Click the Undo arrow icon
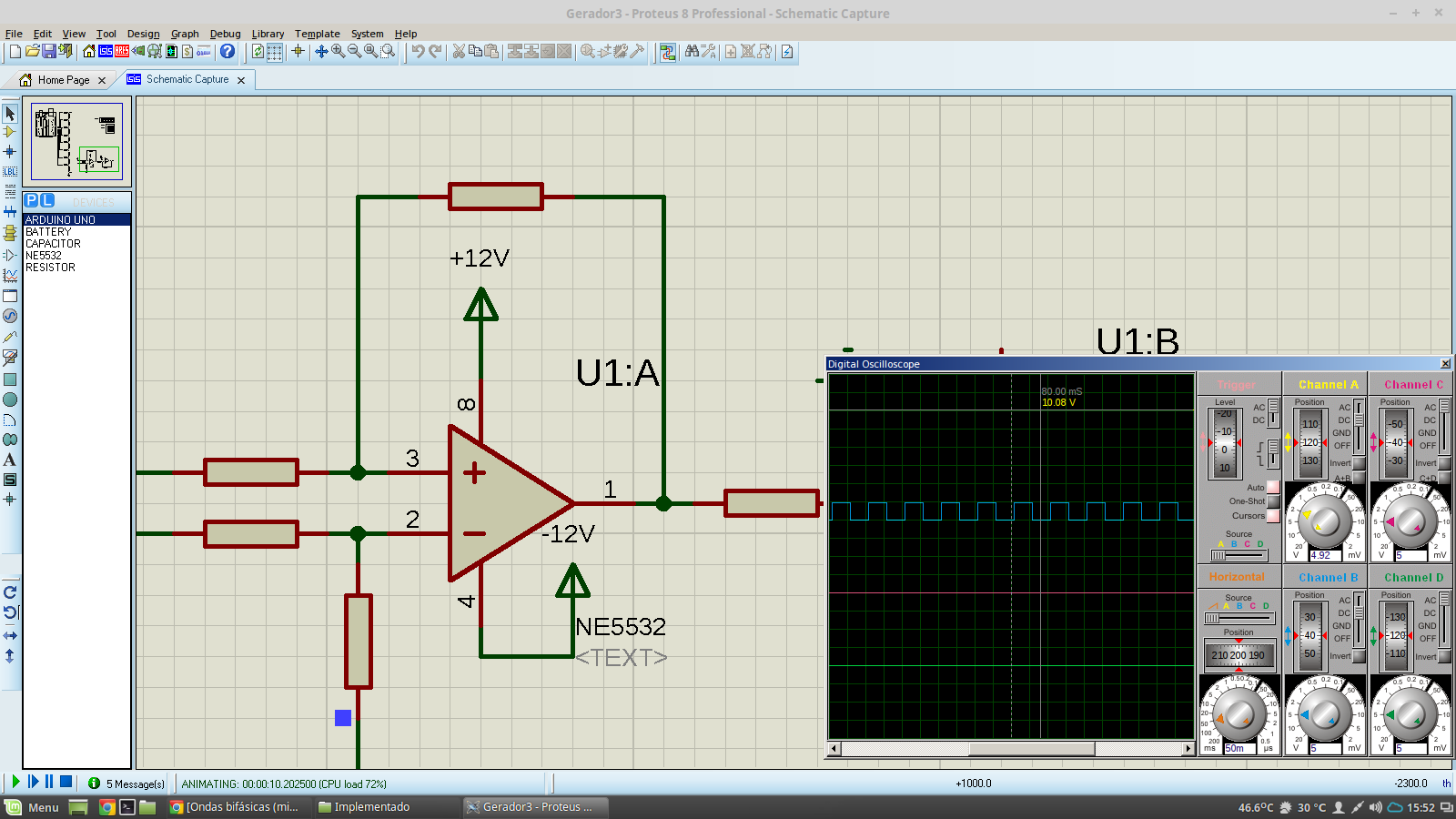Image resolution: width=1456 pixels, height=819 pixels. (x=418, y=52)
